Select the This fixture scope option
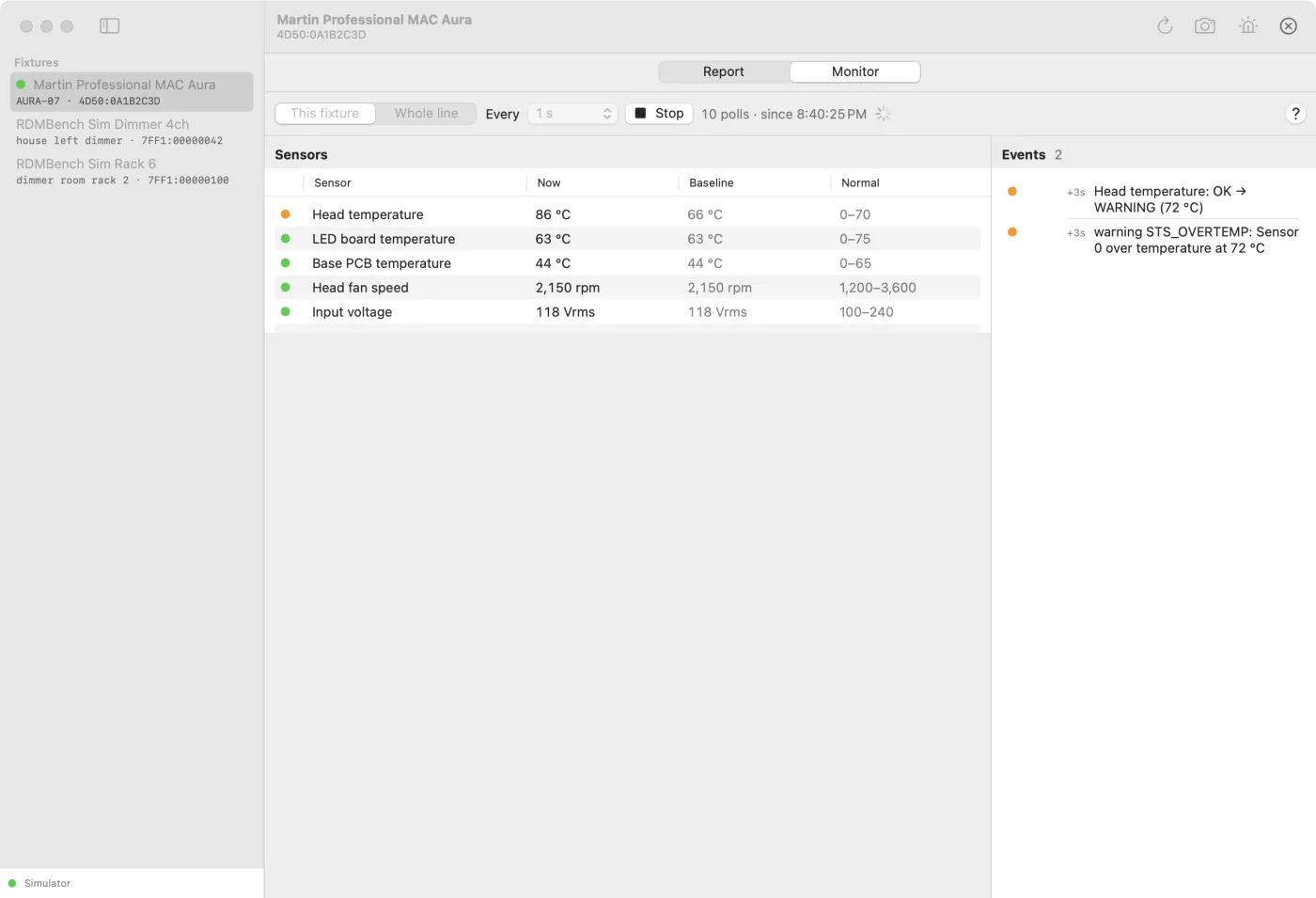This screenshot has width=1316, height=898. click(325, 114)
